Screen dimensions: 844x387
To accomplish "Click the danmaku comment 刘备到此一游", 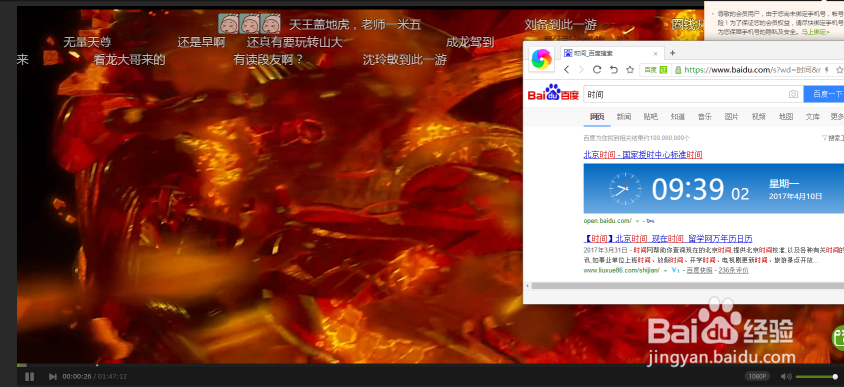I will (x=561, y=25).
